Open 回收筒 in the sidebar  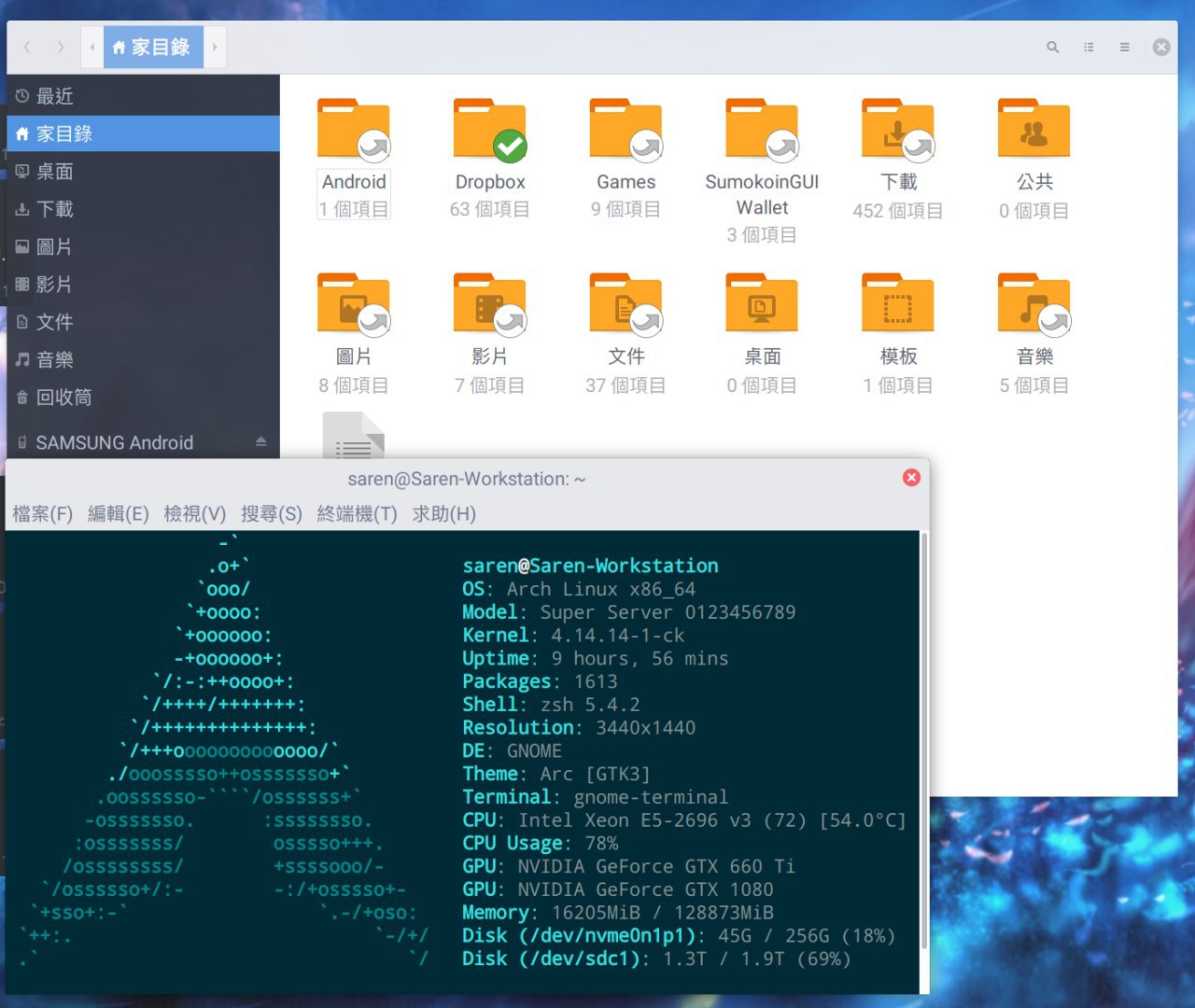tap(143, 397)
